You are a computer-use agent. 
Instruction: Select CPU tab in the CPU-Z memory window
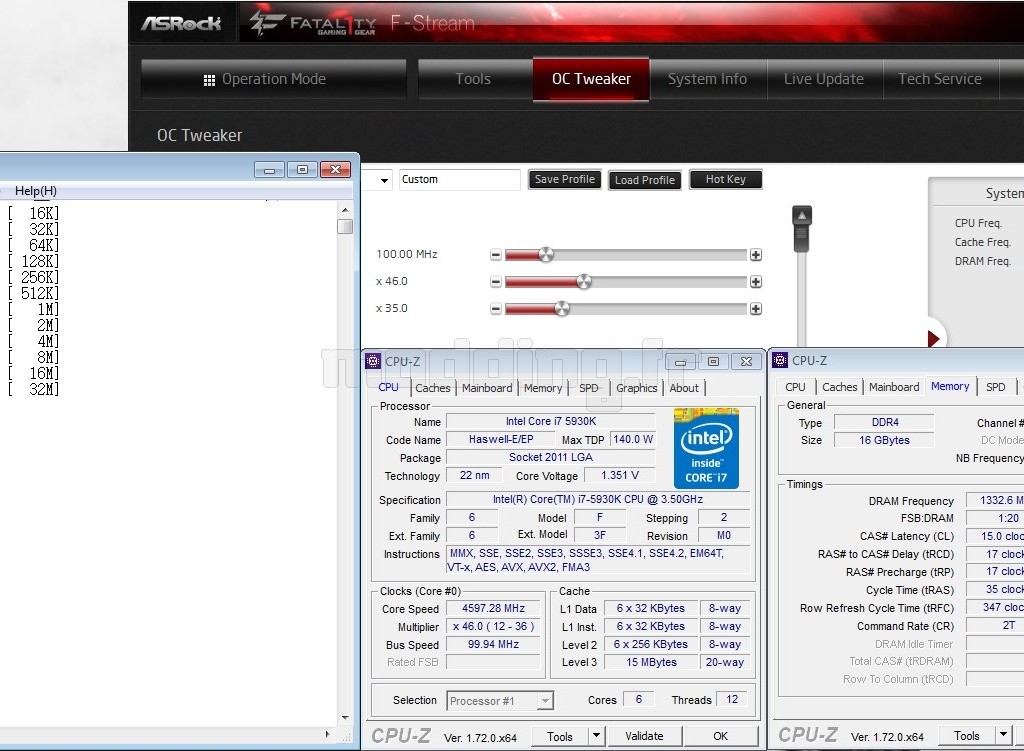(795, 387)
